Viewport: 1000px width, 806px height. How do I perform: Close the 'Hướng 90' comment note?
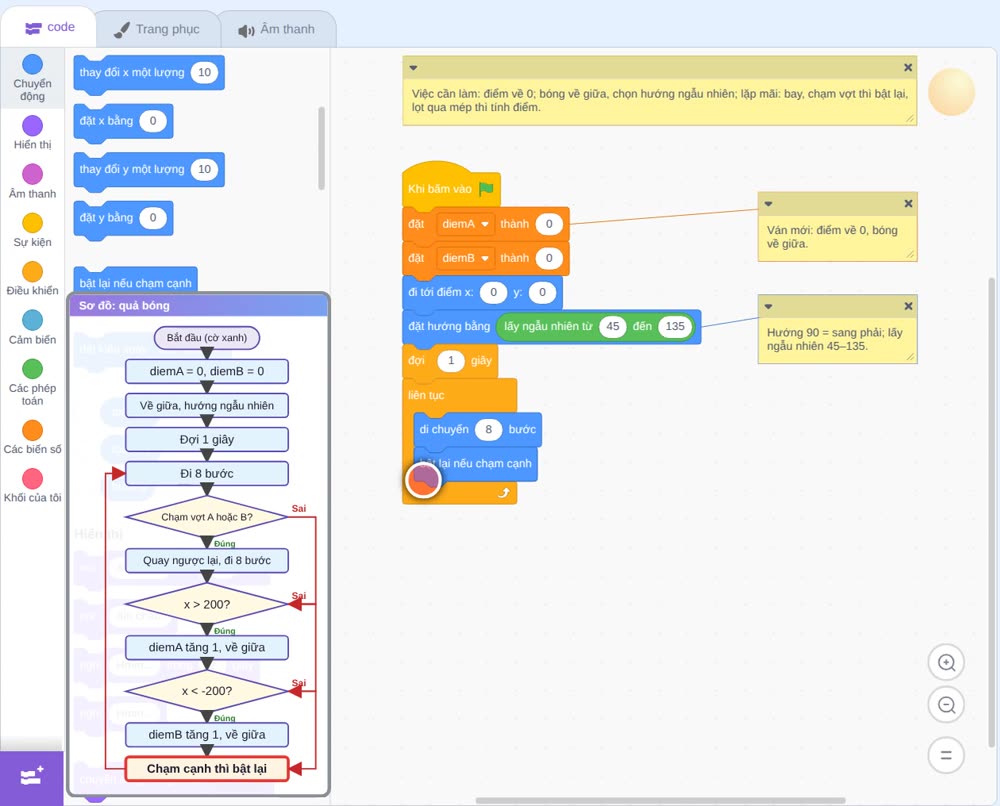908,306
